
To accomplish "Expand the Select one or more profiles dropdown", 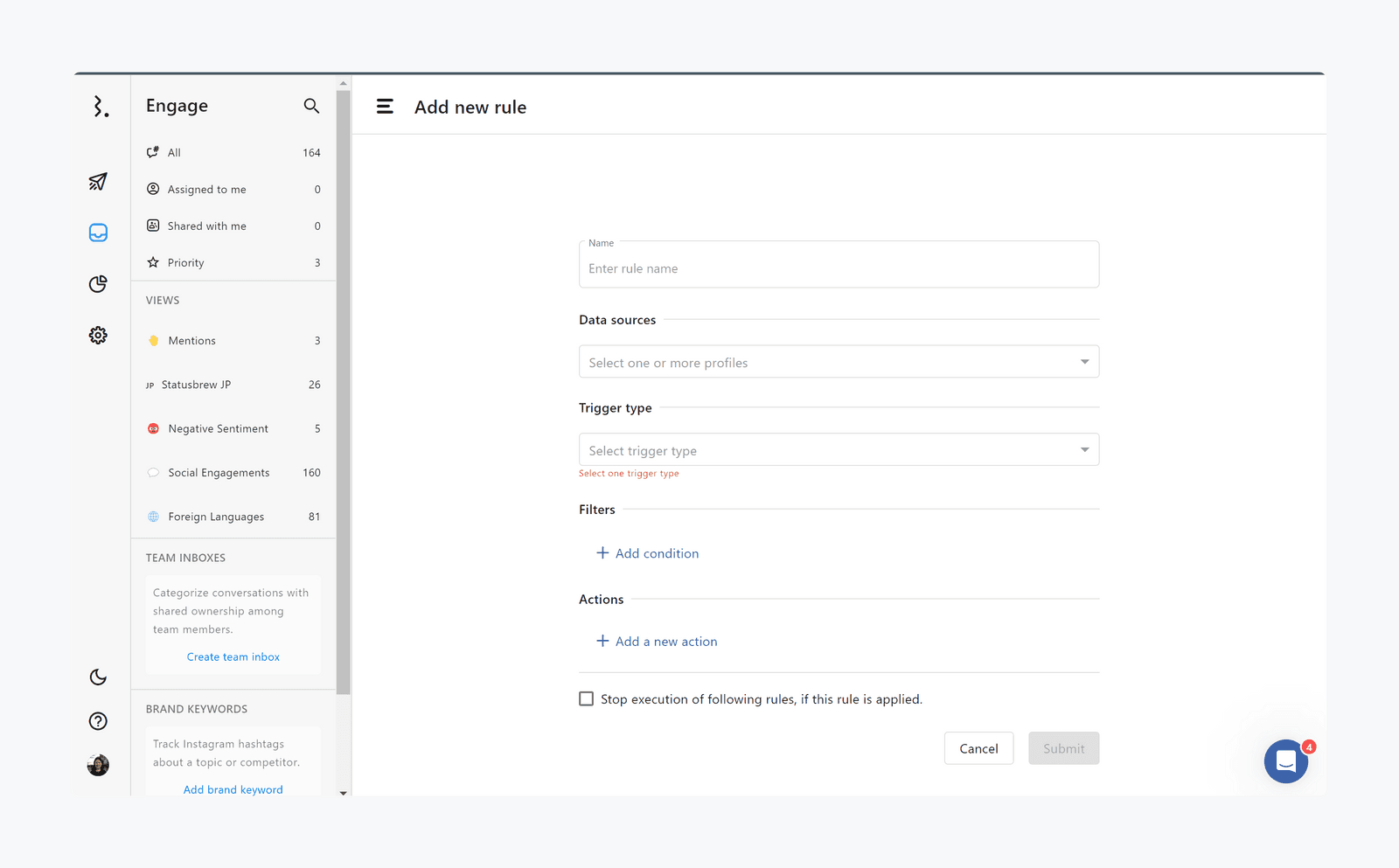I will pos(838,362).
